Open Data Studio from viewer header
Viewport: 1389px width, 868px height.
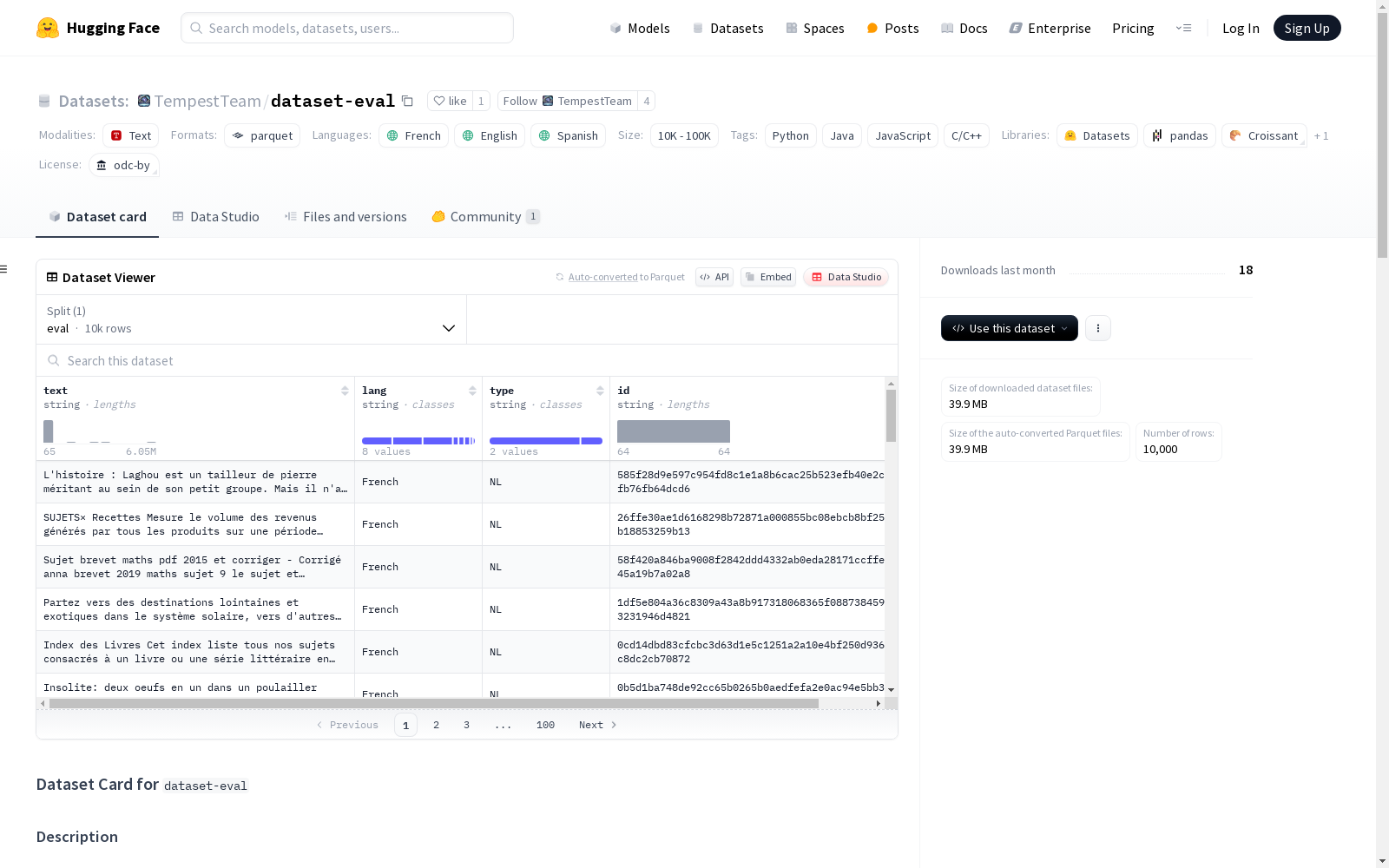846,277
